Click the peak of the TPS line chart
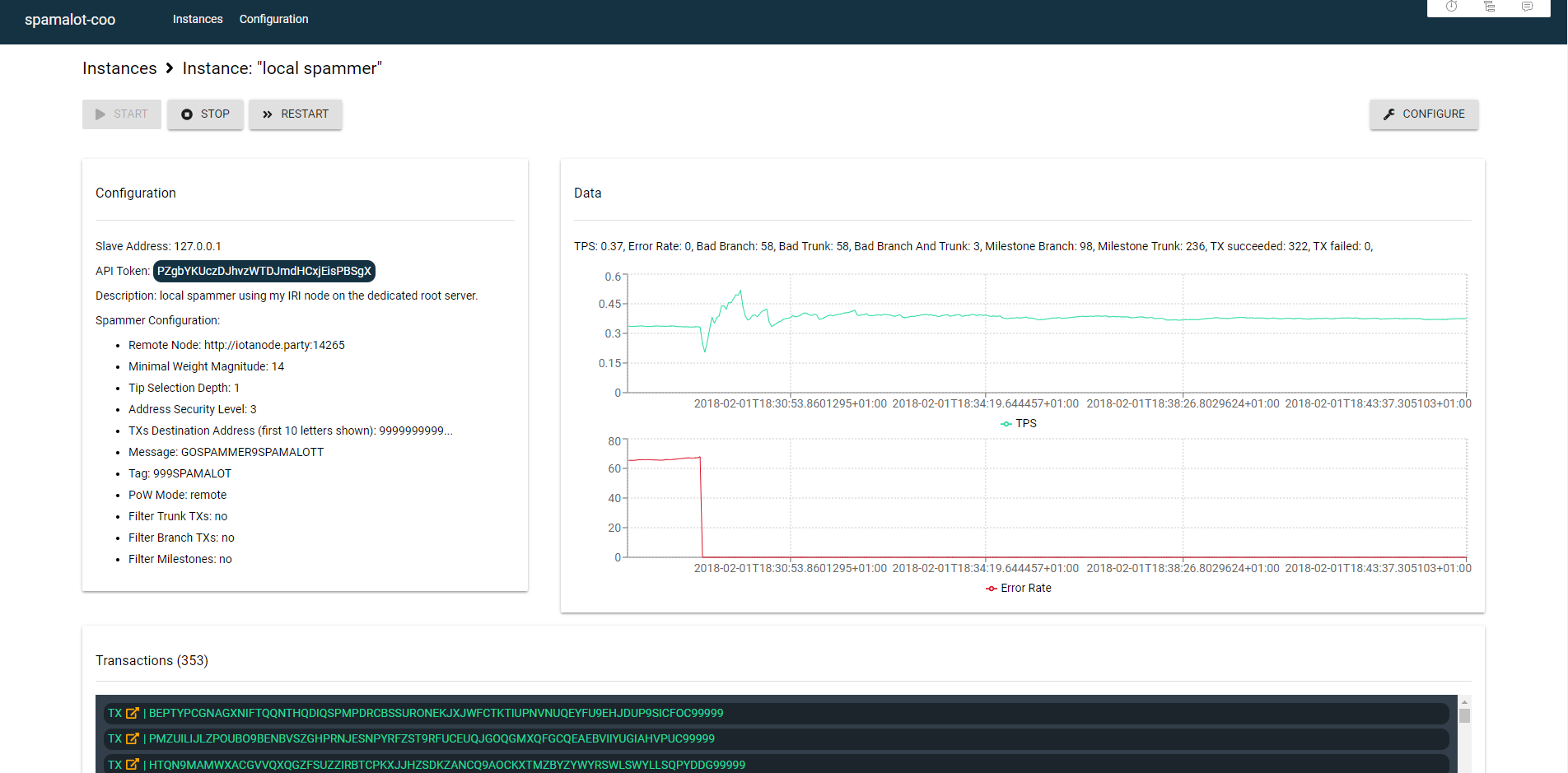The image size is (1568, 773). point(740,291)
